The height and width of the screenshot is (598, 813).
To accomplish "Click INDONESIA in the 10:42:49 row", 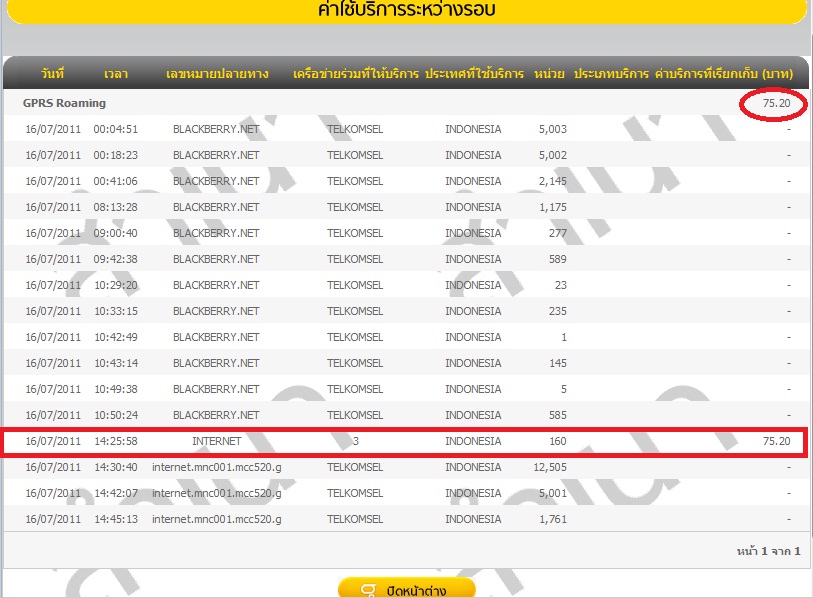I will (x=473, y=337).
